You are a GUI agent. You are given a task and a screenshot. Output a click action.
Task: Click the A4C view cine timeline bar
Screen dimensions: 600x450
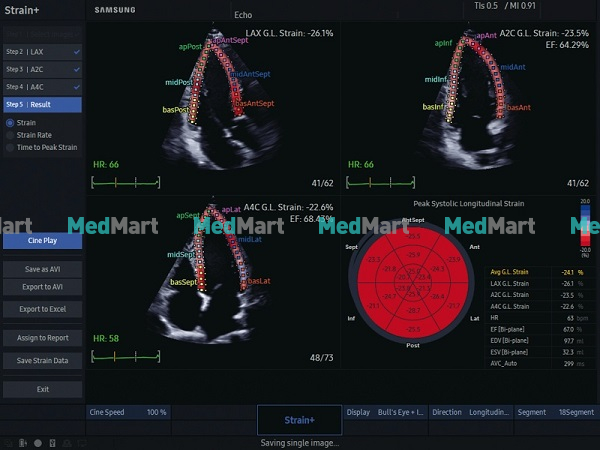click(126, 357)
